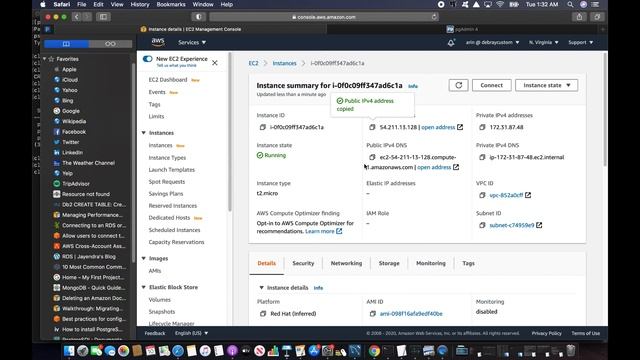Click the Info link beside instance summary
Screen dimensions: 640x360
[413, 86]
